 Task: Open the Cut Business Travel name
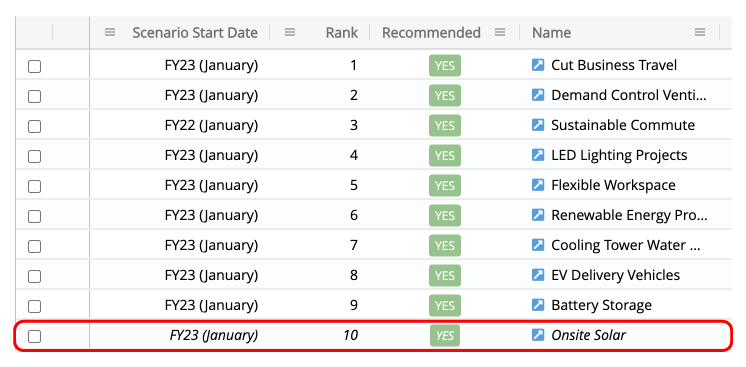point(614,65)
